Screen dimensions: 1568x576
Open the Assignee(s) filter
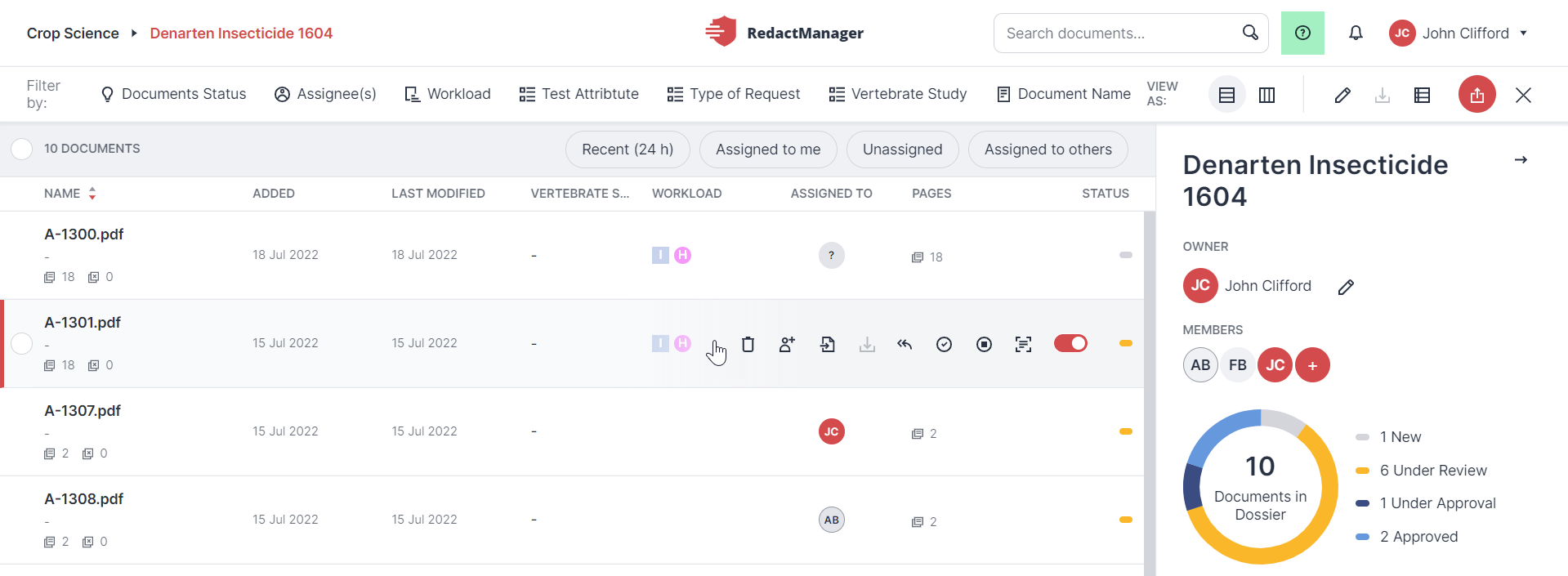[x=325, y=94]
